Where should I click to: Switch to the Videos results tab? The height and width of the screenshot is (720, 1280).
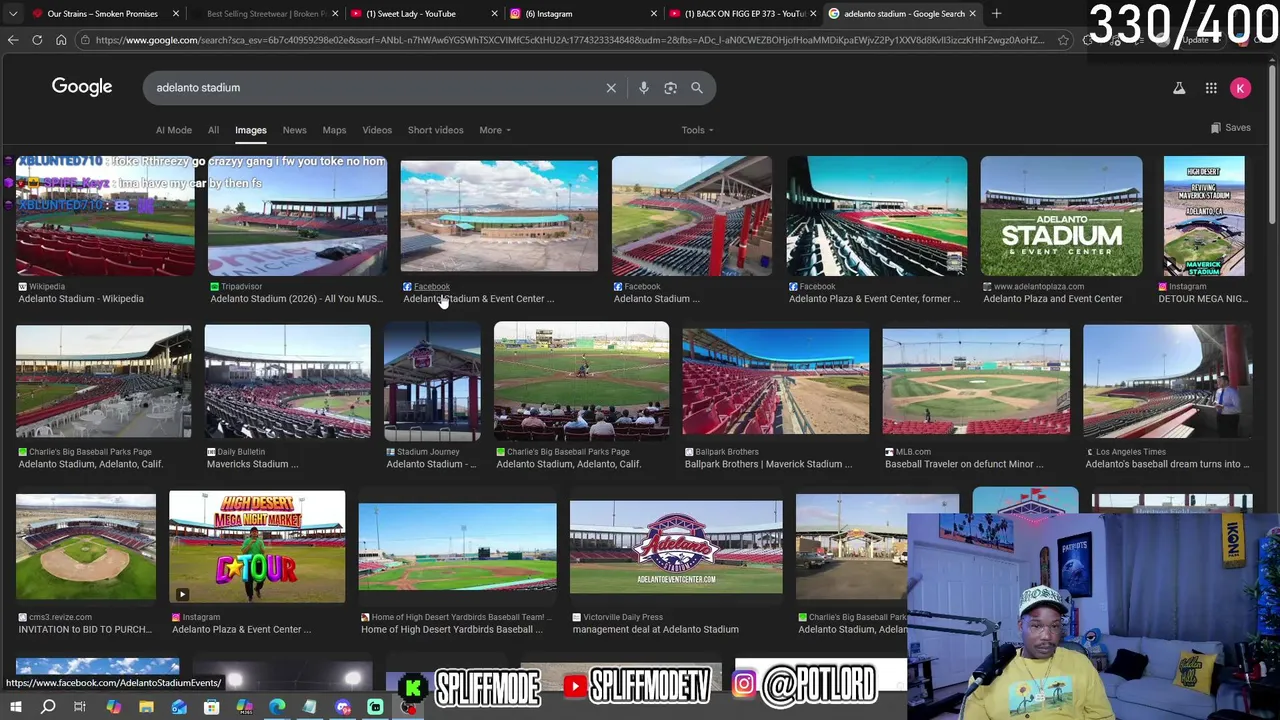377,130
